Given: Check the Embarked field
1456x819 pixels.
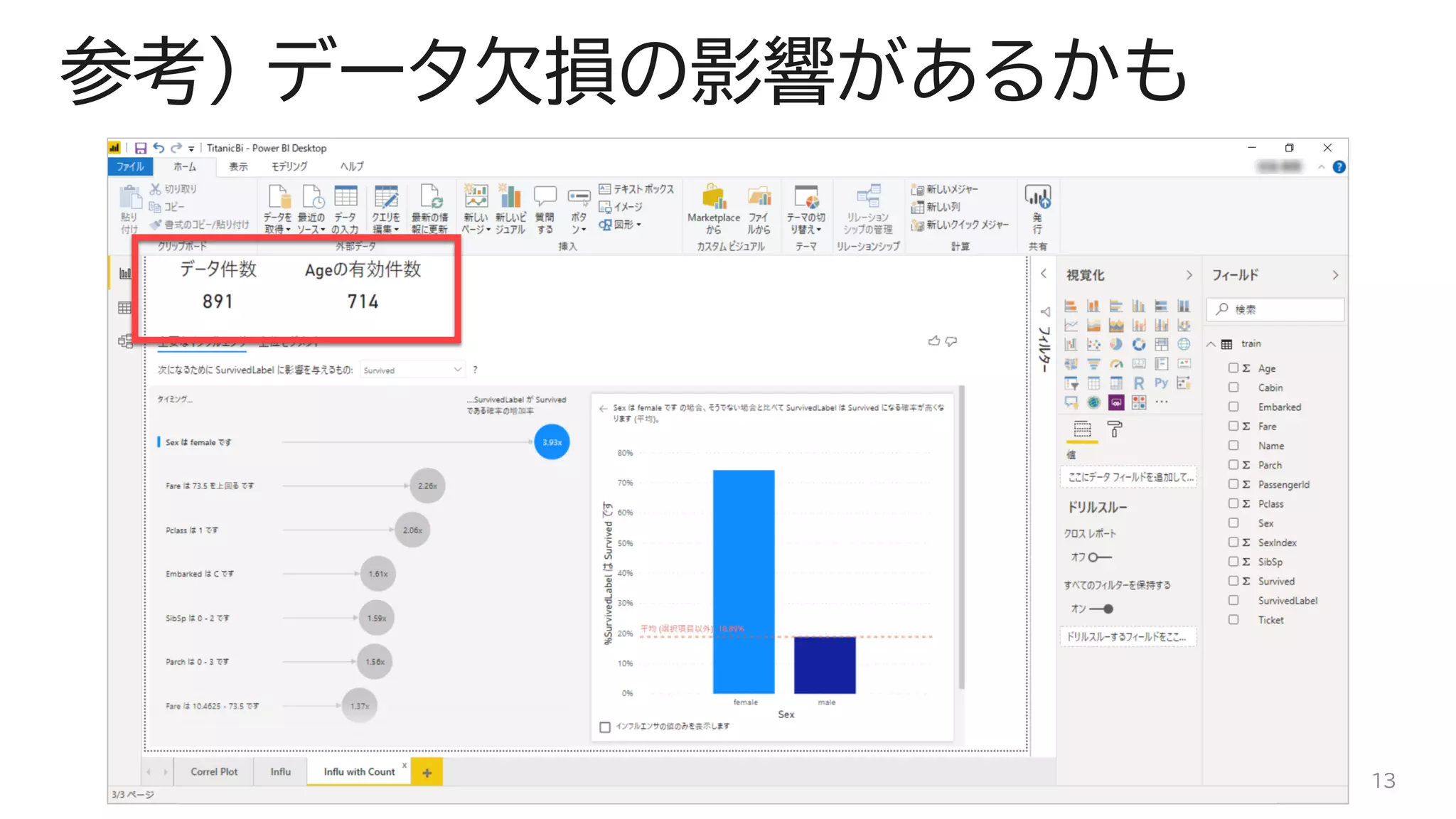Looking at the screenshot, I should (1233, 407).
